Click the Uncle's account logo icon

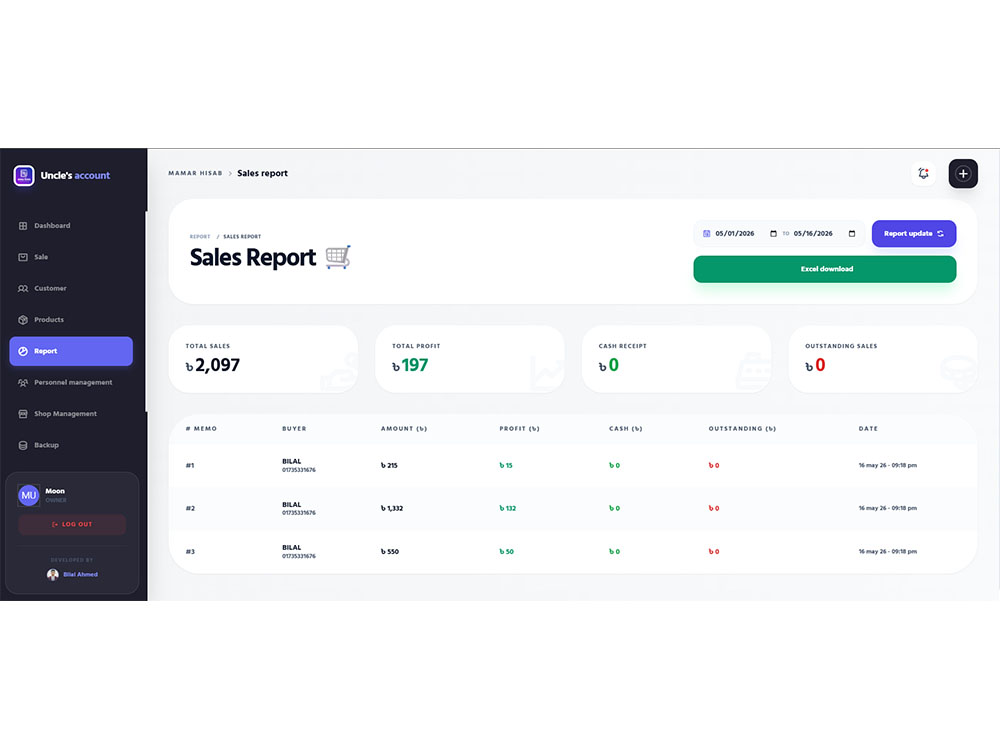tap(24, 175)
